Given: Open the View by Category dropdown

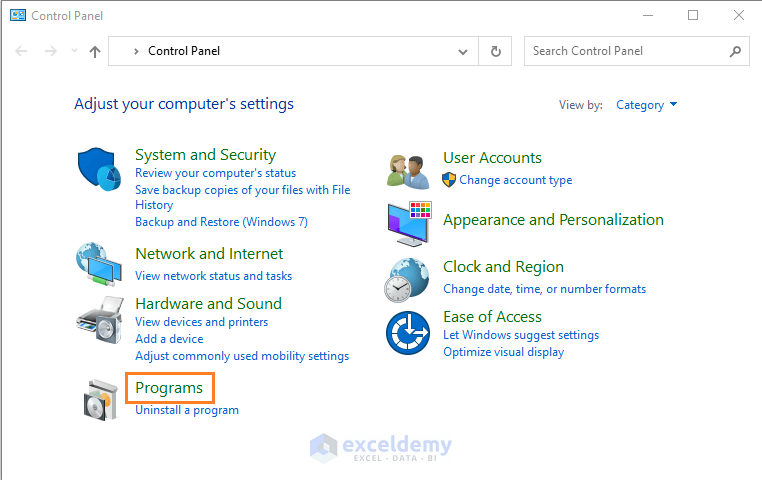Looking at the screenshot, I should click(x=646, y=105).
